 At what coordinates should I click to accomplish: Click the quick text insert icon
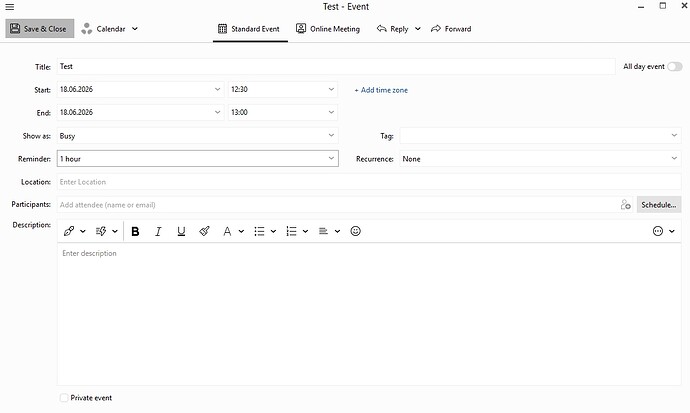[101, 231]
